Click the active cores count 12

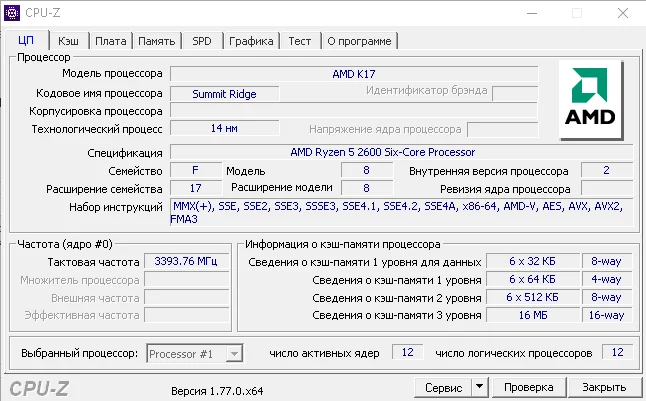(x=407, y=352)
